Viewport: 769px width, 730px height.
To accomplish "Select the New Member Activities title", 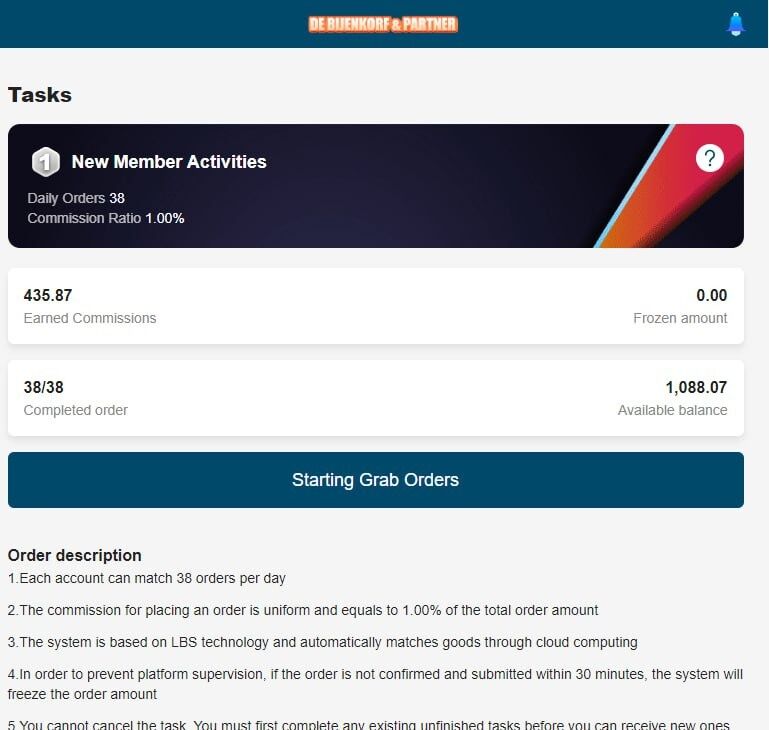I will pos(169,161).
